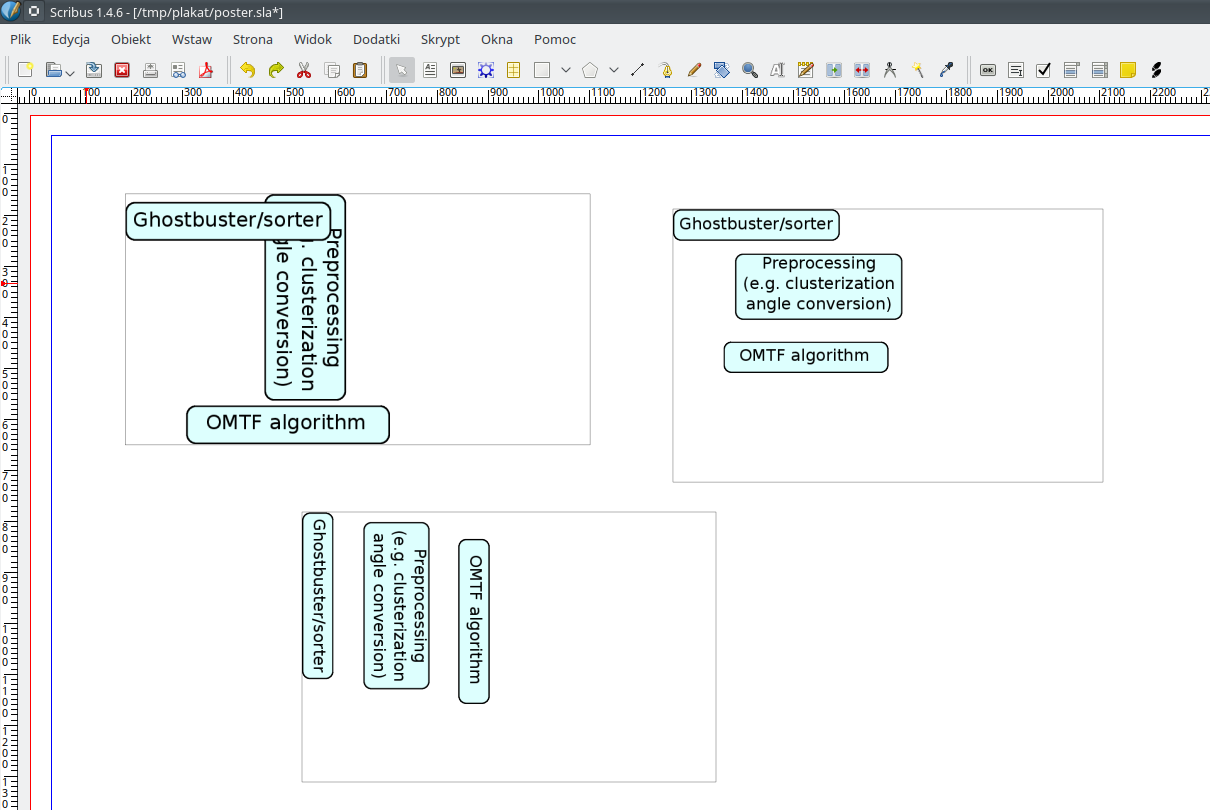The image size is (1210, 810).
Task: Select the Line tool
Action: [638, 70]
